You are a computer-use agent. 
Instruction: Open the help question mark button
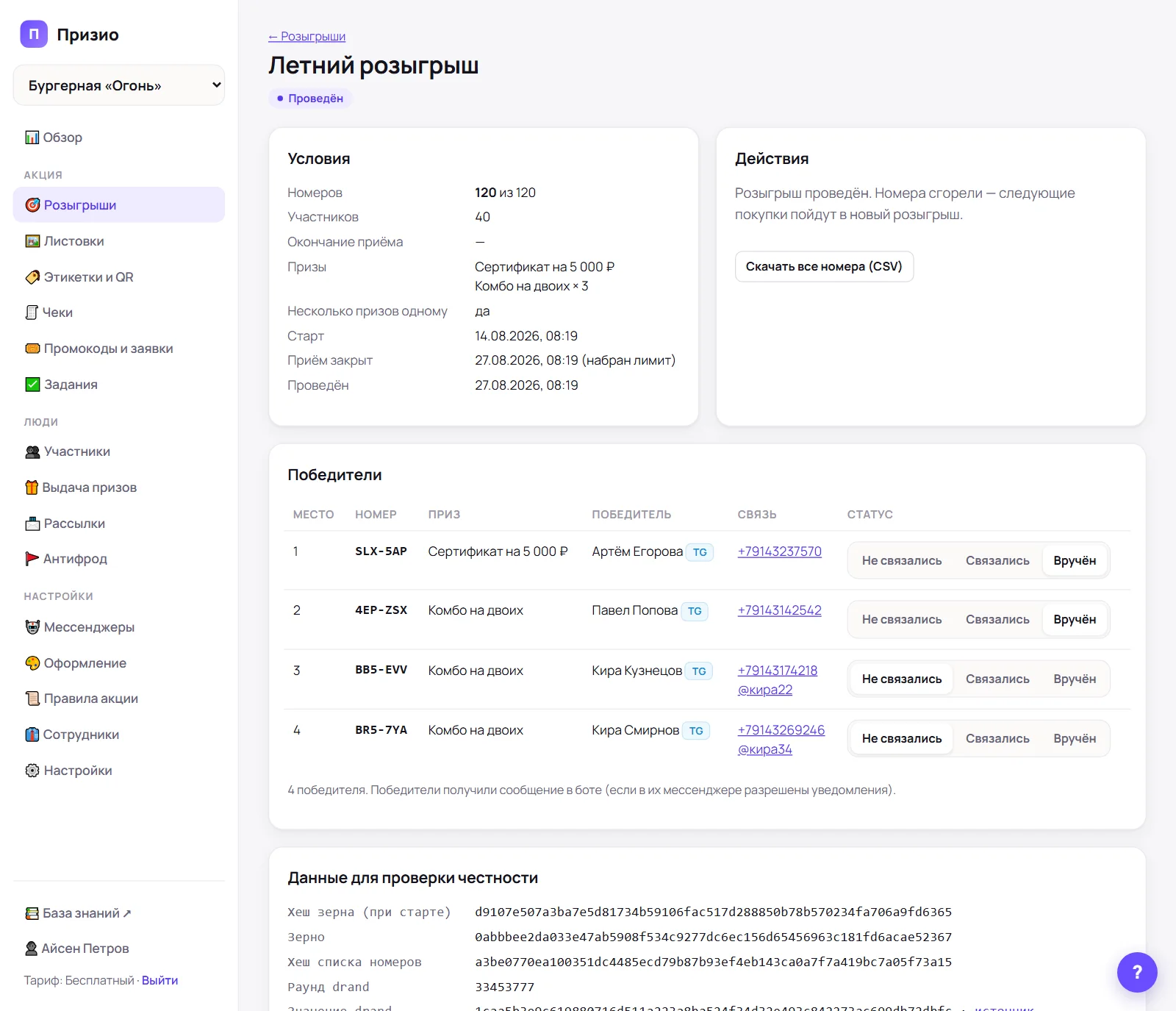click(x=1137, y=972)
